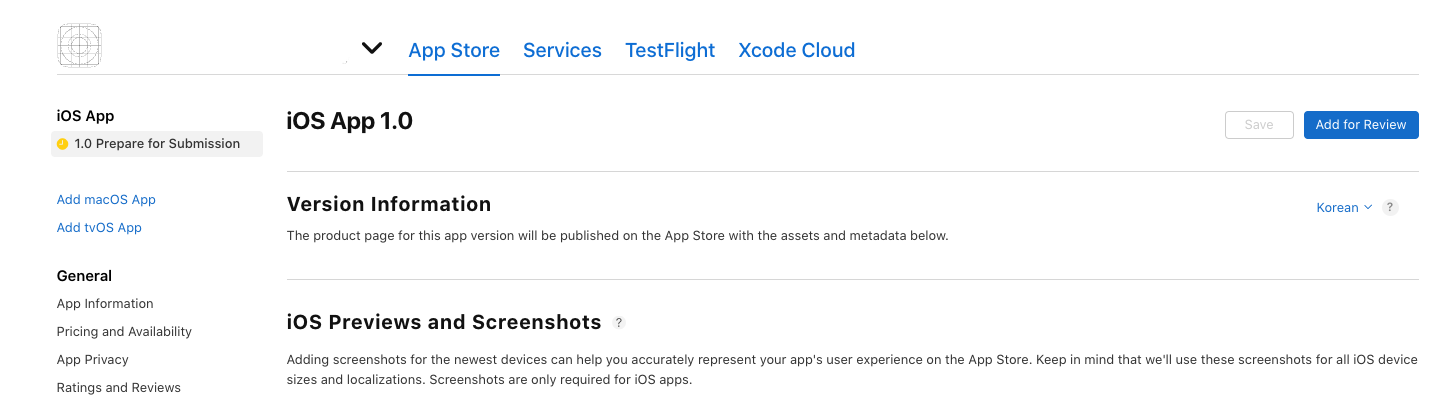Open the Xcode Cloud tab
This screenshot has width=1443, height=410.
pos(796,50)
